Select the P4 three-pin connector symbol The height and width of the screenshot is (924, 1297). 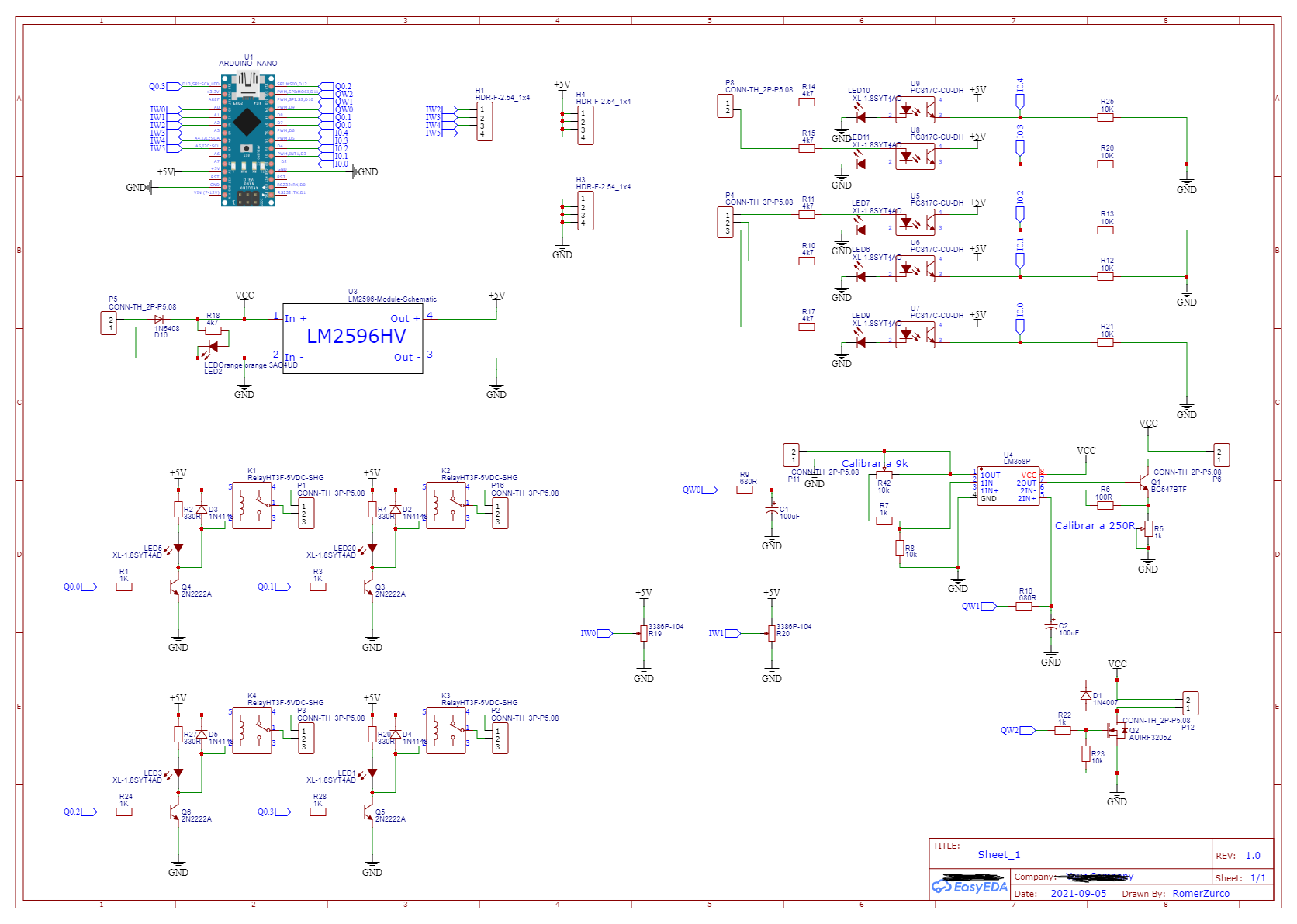(x=725, y=222)
